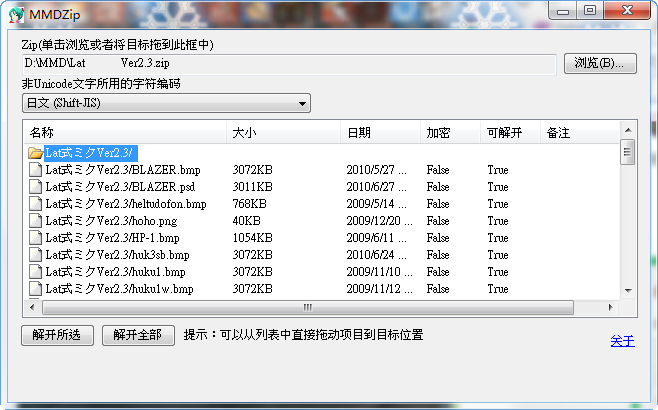Image resolution: width=658 pixels, height=410 pixels.
Task: Select the Lat式ミクVer2.3/heltudofon.bmp file name
Action: tap(126, 204)
